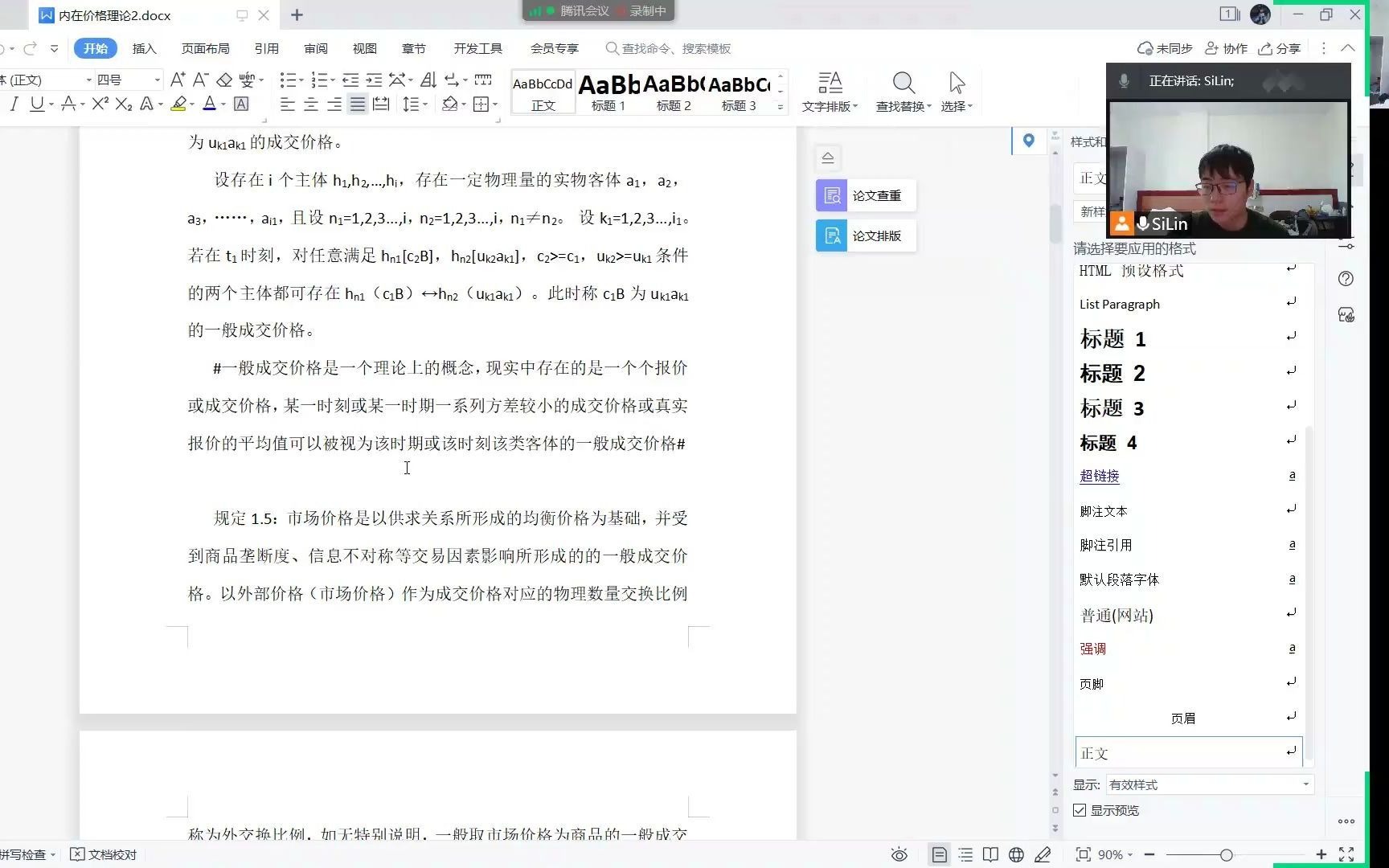
Task: Switch to reading view in status bar
Action: 990,854
